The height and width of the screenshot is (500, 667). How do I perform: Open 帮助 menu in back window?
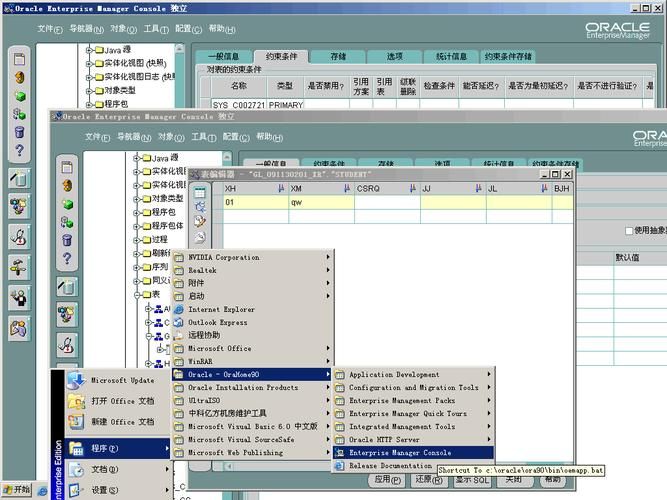pos(222,29)
